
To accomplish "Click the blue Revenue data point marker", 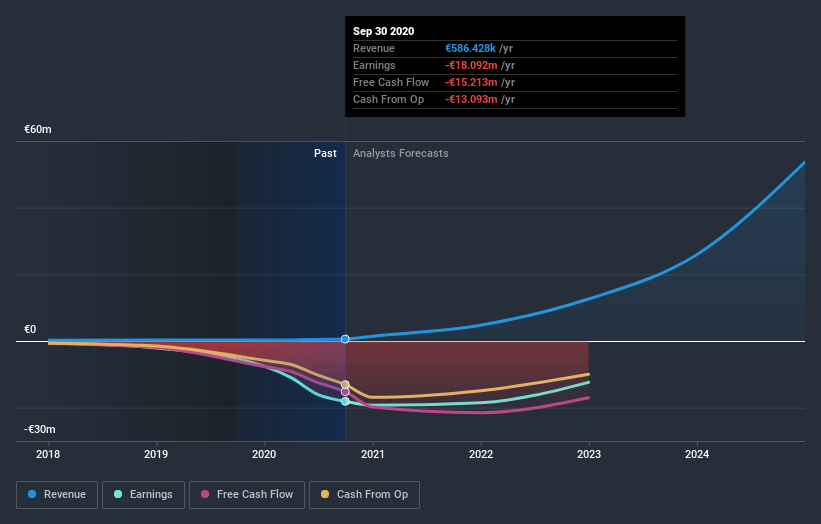I will [345, 339].
